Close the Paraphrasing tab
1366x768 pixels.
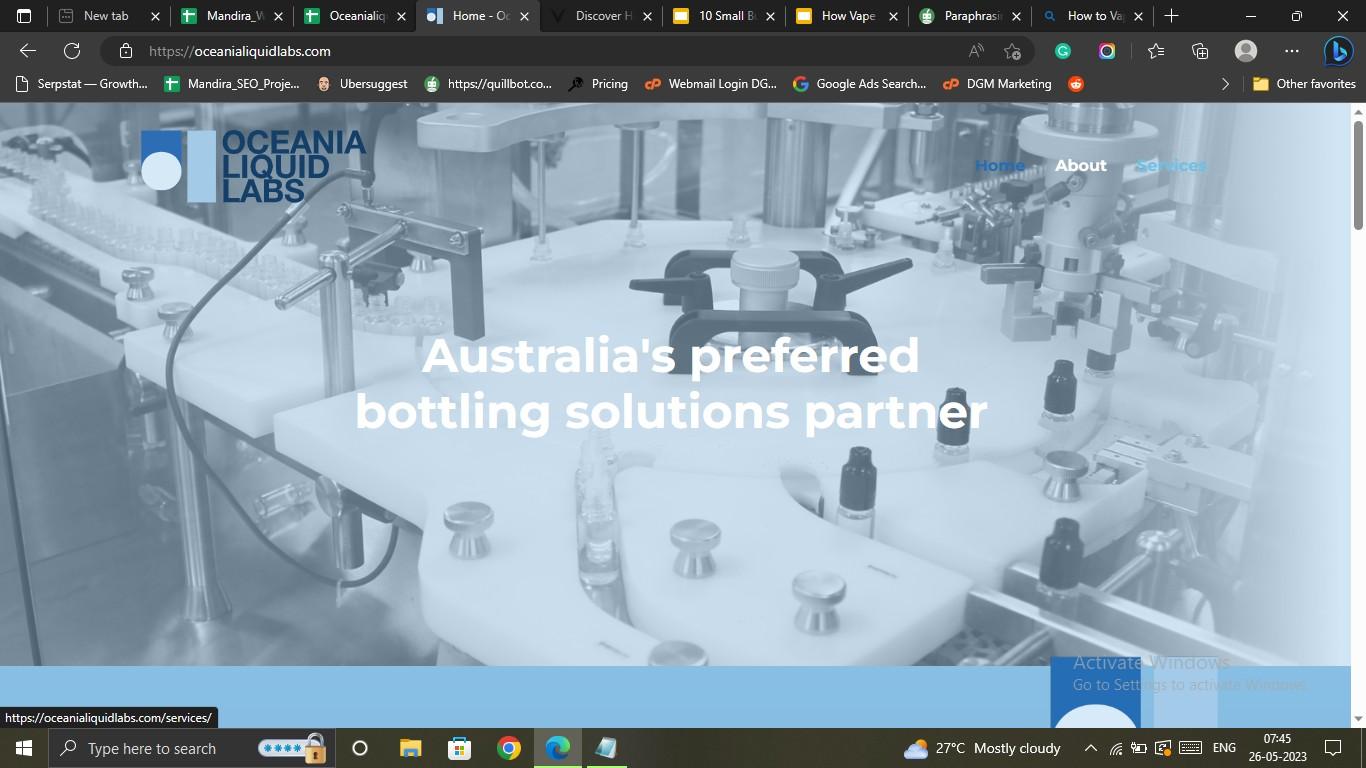(x=1016, y=16)
